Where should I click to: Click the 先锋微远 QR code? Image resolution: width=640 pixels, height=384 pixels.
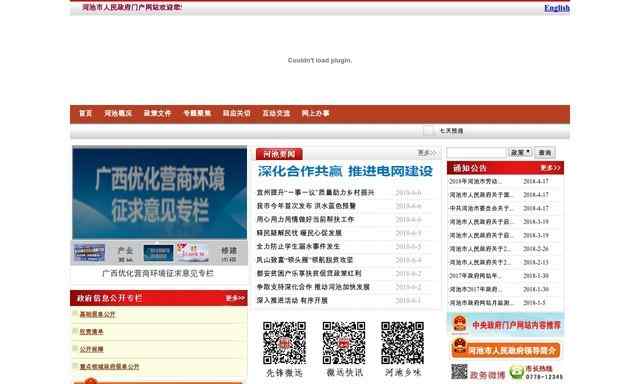pyautogui.click(x=284, y=342)
